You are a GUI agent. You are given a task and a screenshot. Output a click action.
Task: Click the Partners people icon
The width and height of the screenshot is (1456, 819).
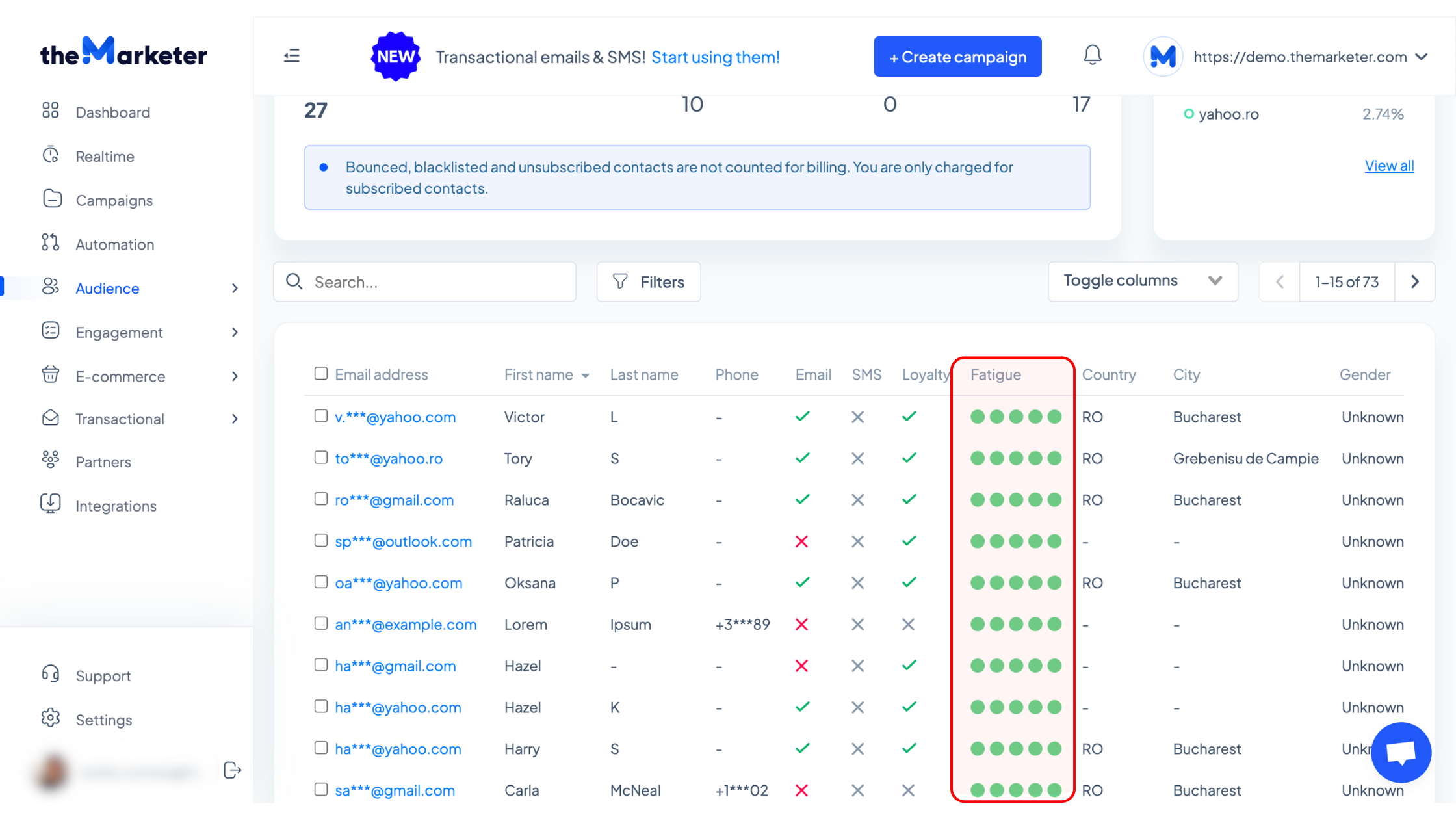tap(51, 460)
